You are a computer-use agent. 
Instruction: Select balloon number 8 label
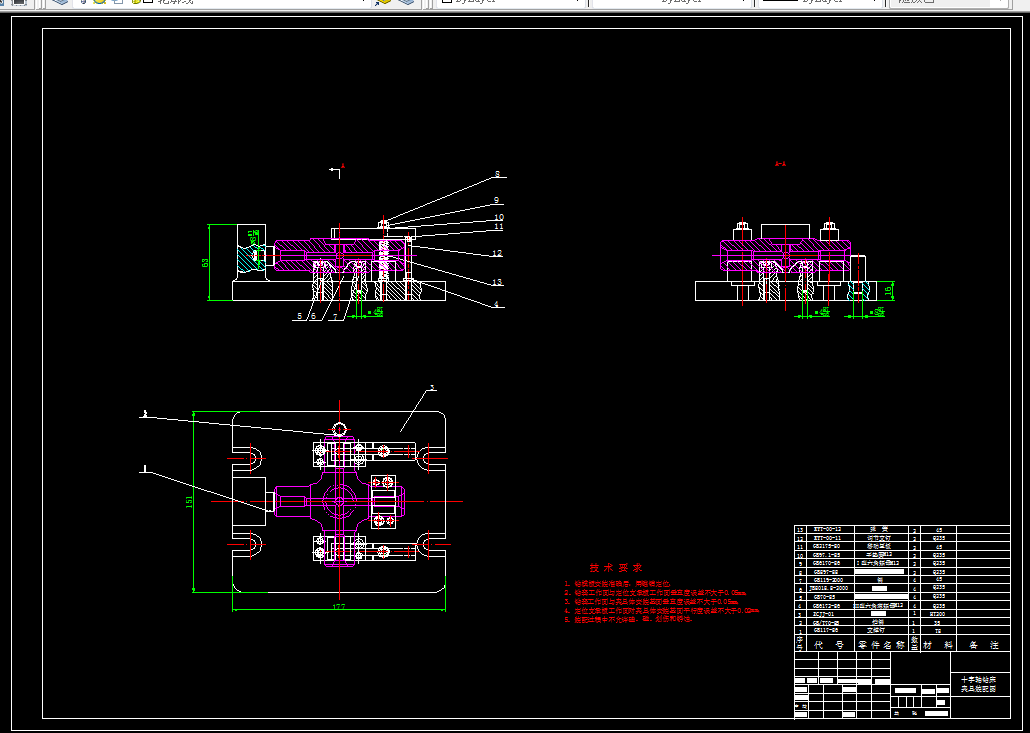click(x=497, y=175)
